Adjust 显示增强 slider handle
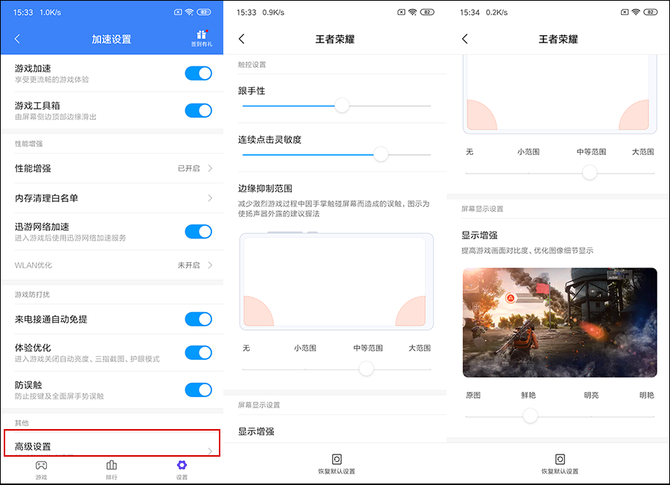The image size is (670, 485). pos(530,415)
